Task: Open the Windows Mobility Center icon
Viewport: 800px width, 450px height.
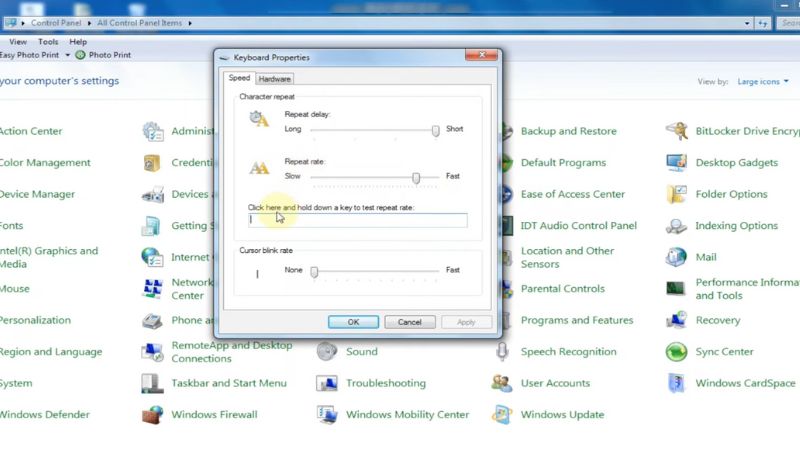Action: 327,414
